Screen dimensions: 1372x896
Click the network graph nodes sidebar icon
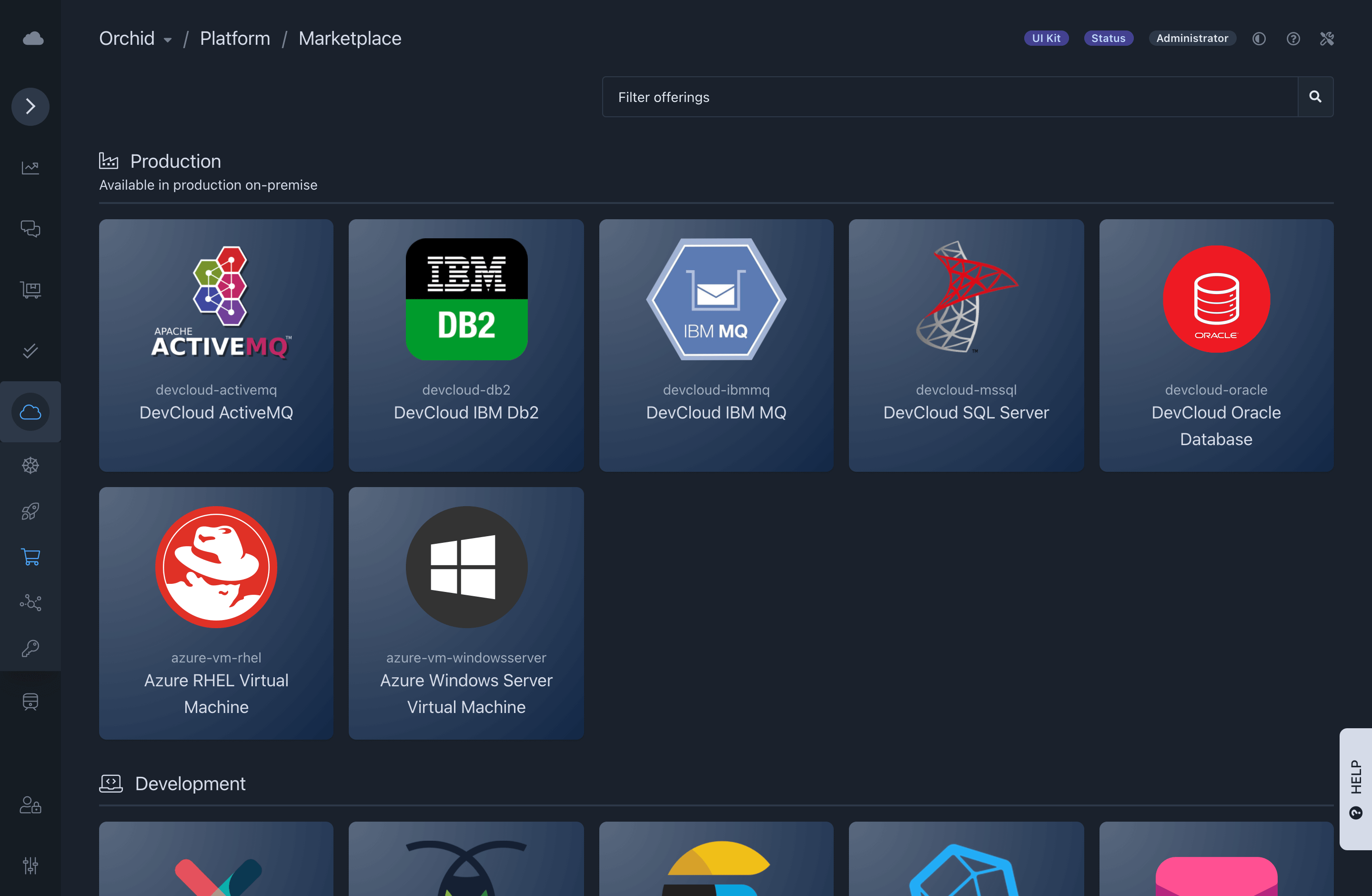point(30,602)
